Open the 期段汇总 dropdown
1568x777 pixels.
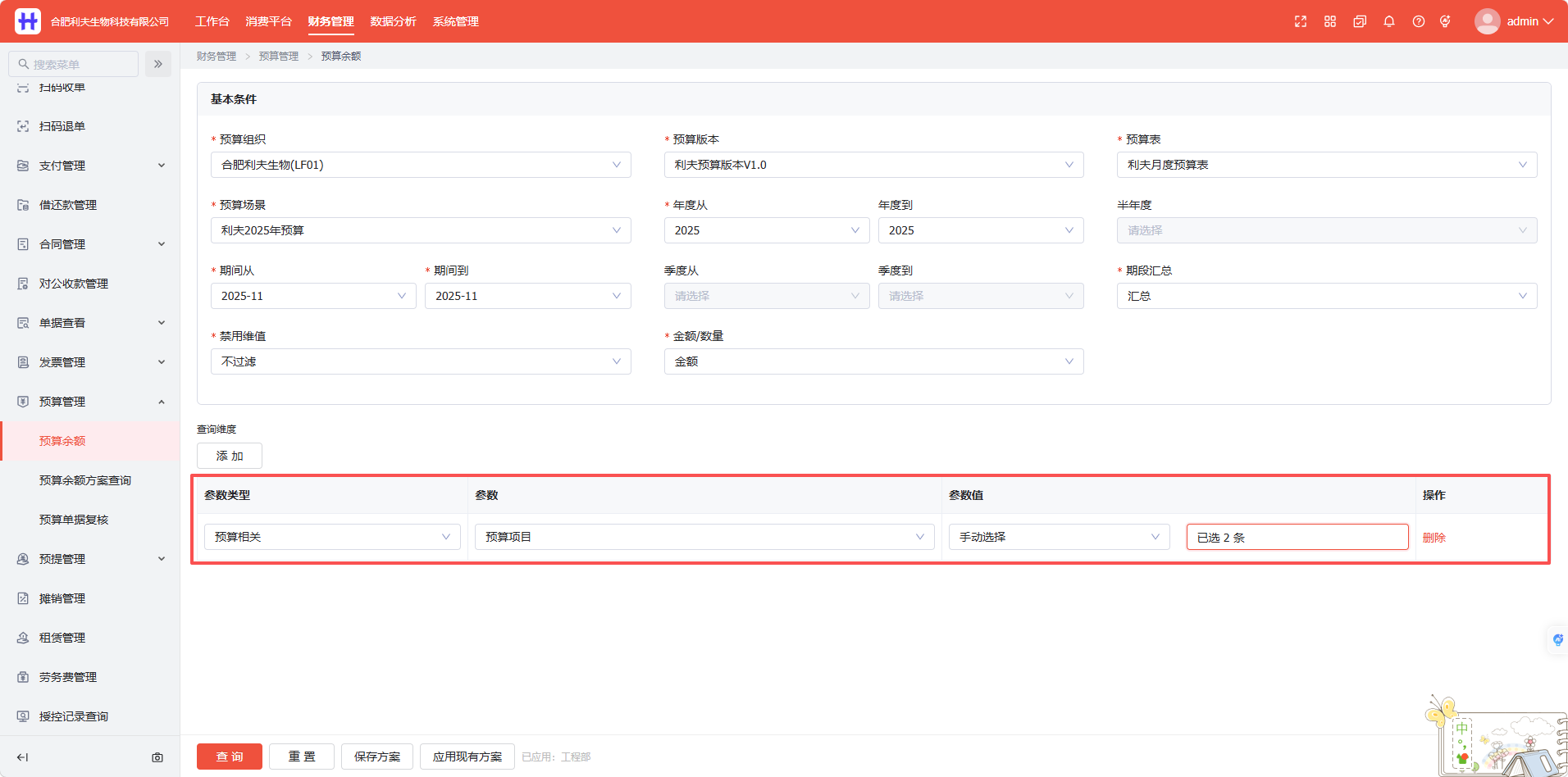click(x=1327, y=296)
